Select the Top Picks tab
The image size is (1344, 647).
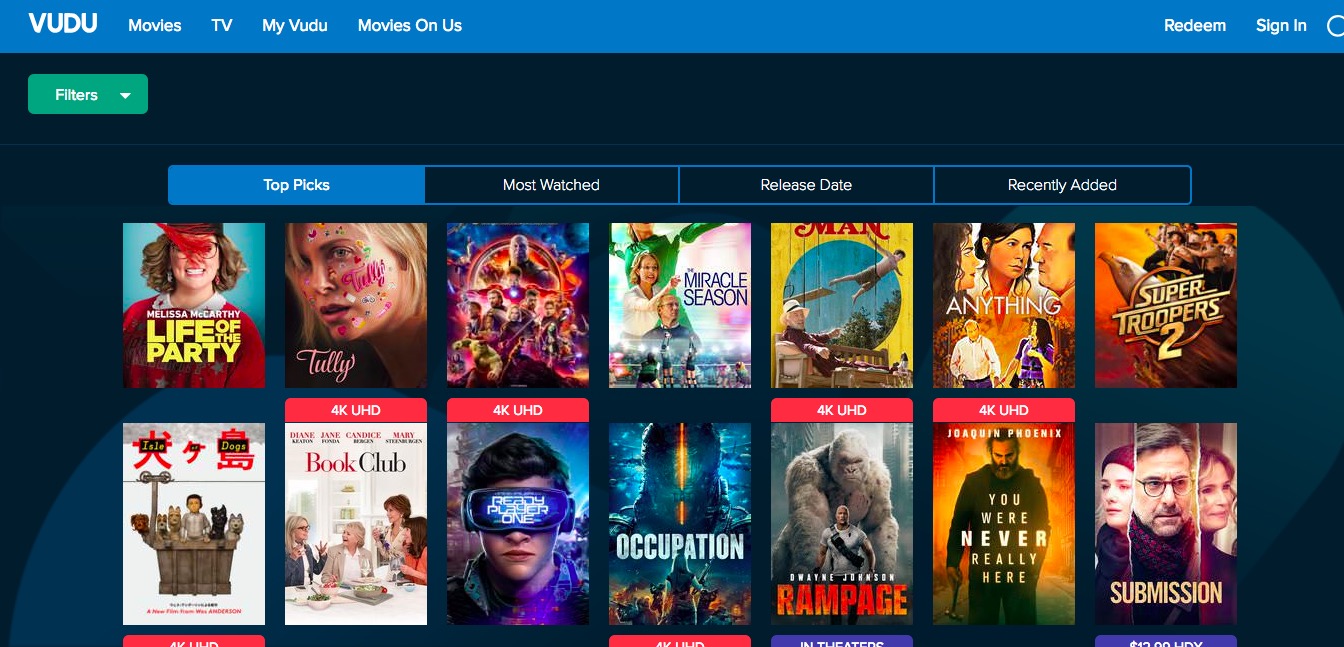pyautogui.click(x=297, y=185)
